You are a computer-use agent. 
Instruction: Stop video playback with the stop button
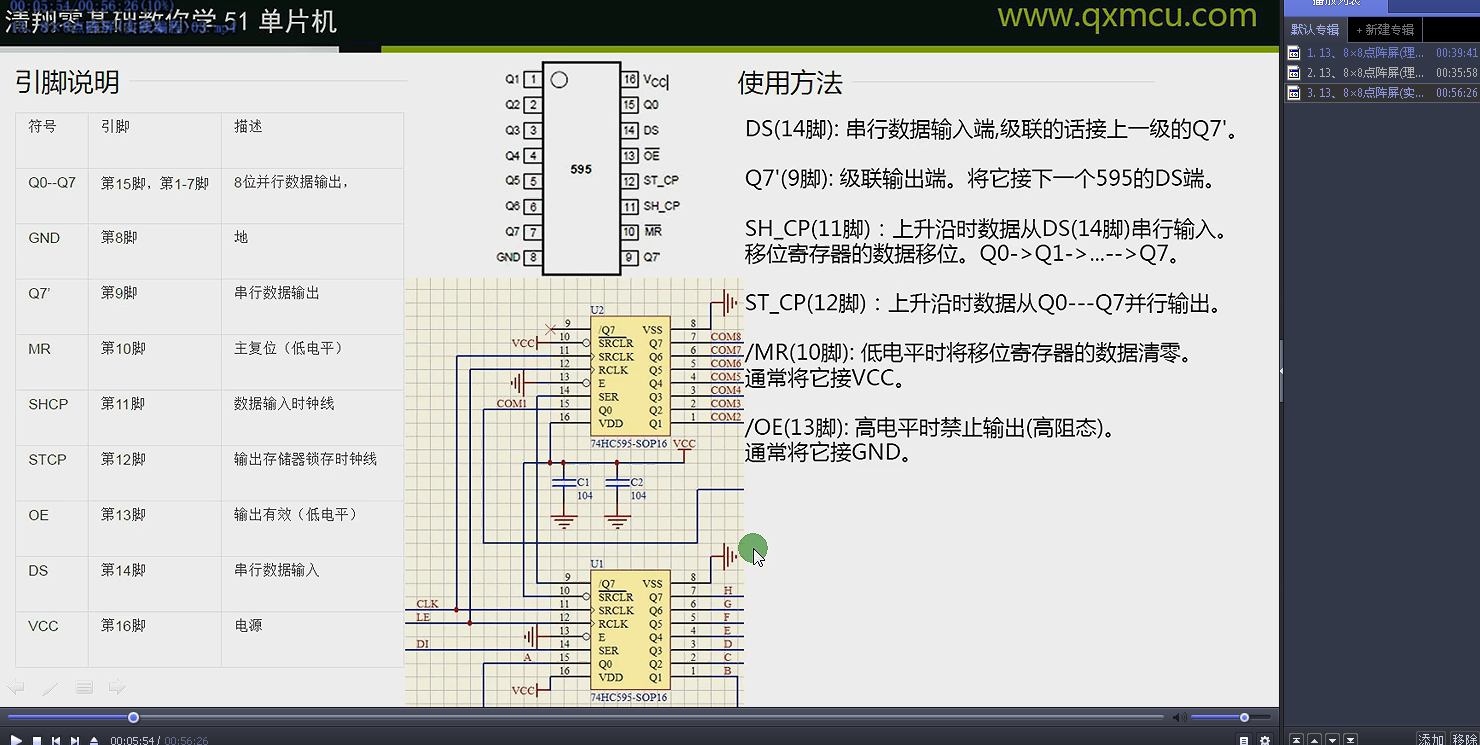[x=36, y=741]
